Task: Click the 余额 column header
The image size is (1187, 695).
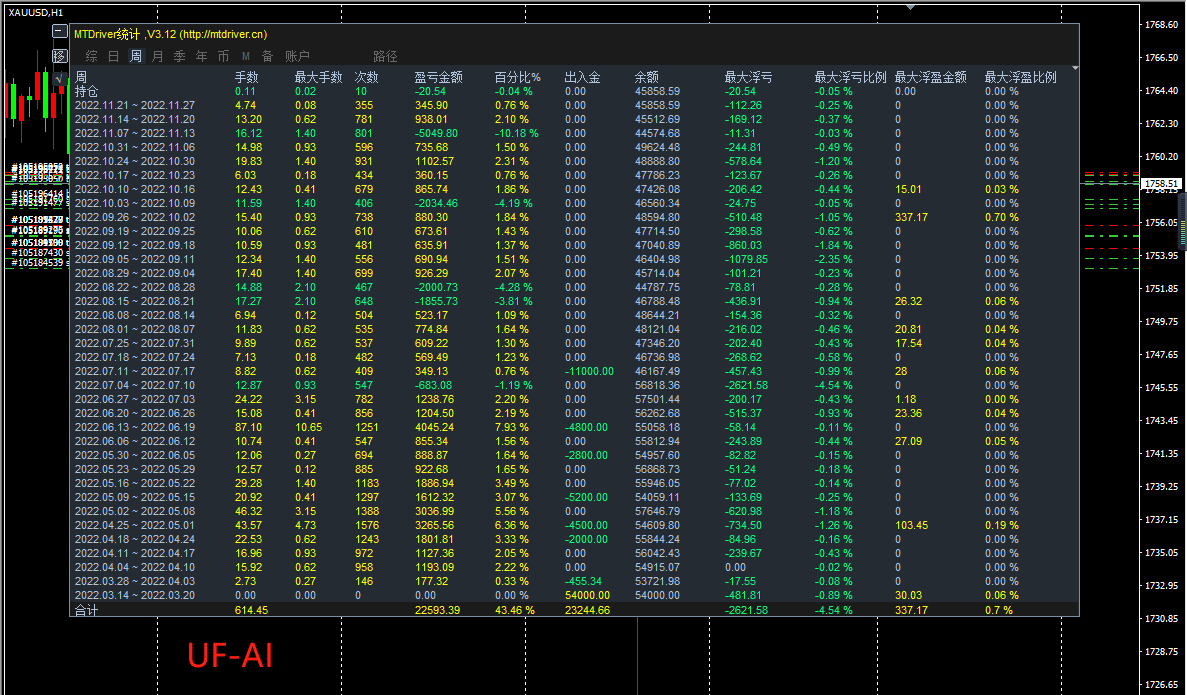Action: pyautogui.click(x=647, y=77)
